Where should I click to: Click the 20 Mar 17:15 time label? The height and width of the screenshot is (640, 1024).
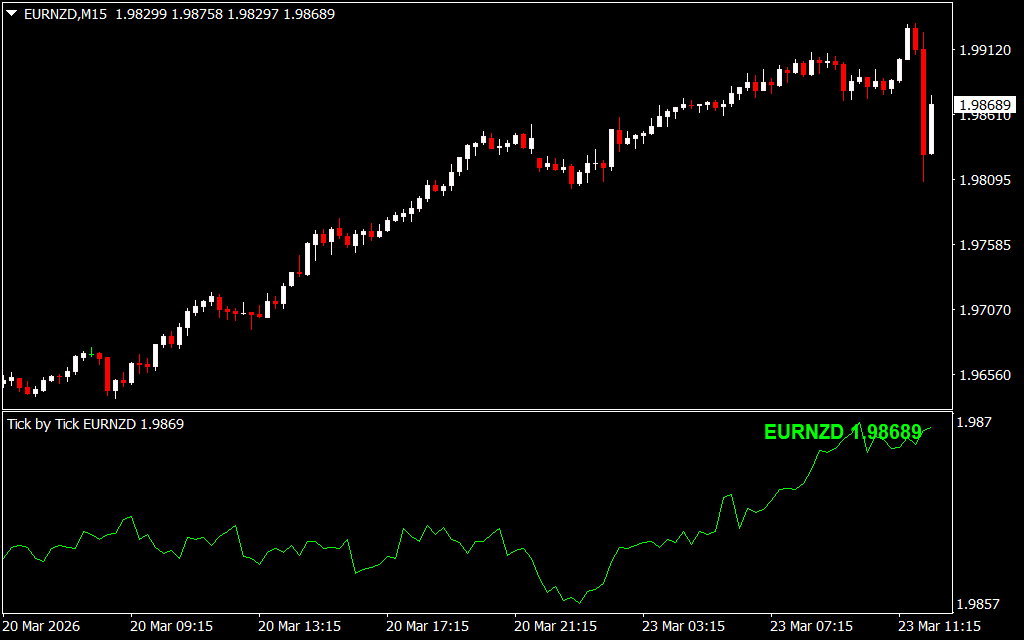coord(427,626)
